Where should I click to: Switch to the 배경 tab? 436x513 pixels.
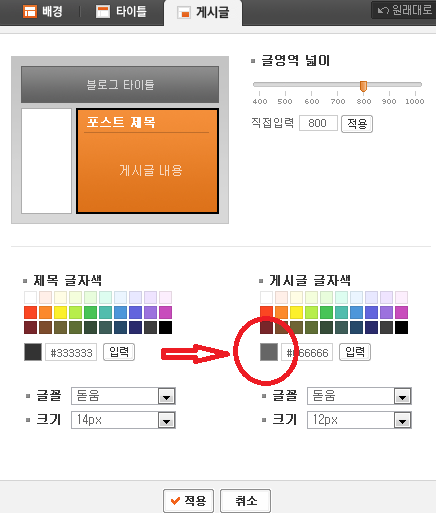click(42, 12)
